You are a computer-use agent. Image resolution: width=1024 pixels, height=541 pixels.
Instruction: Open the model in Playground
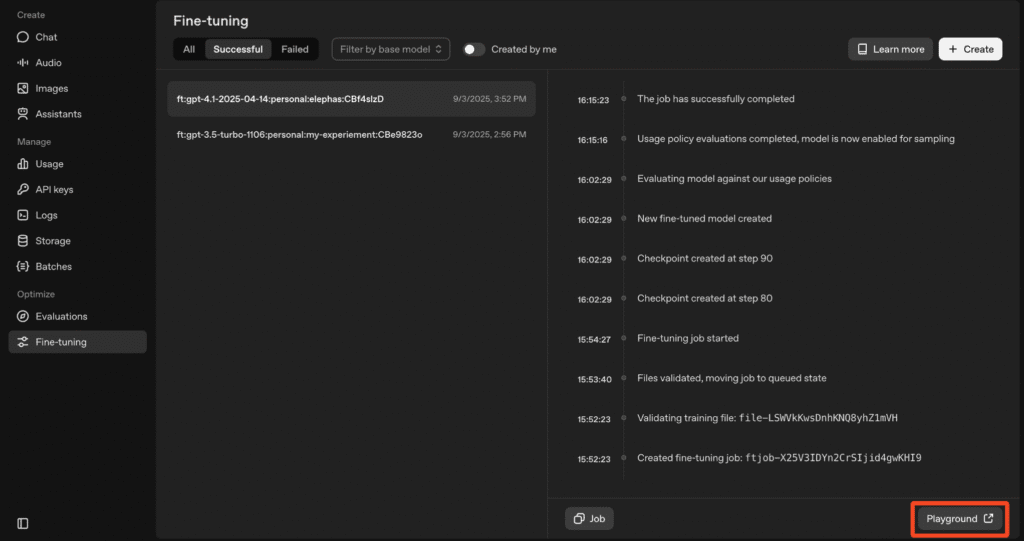pyautogui.click(x=960, y=519)
